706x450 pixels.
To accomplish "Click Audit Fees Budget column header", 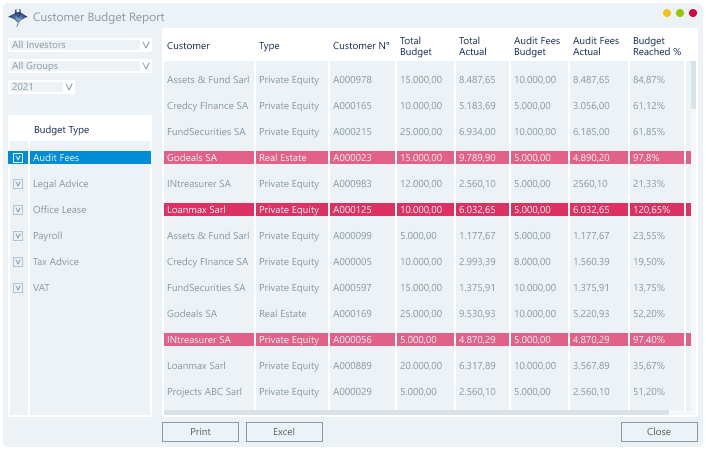I will 537,46.
